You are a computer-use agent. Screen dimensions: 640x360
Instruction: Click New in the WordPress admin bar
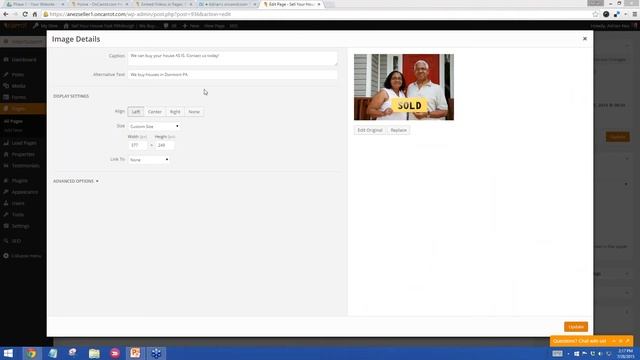(191, 26)
